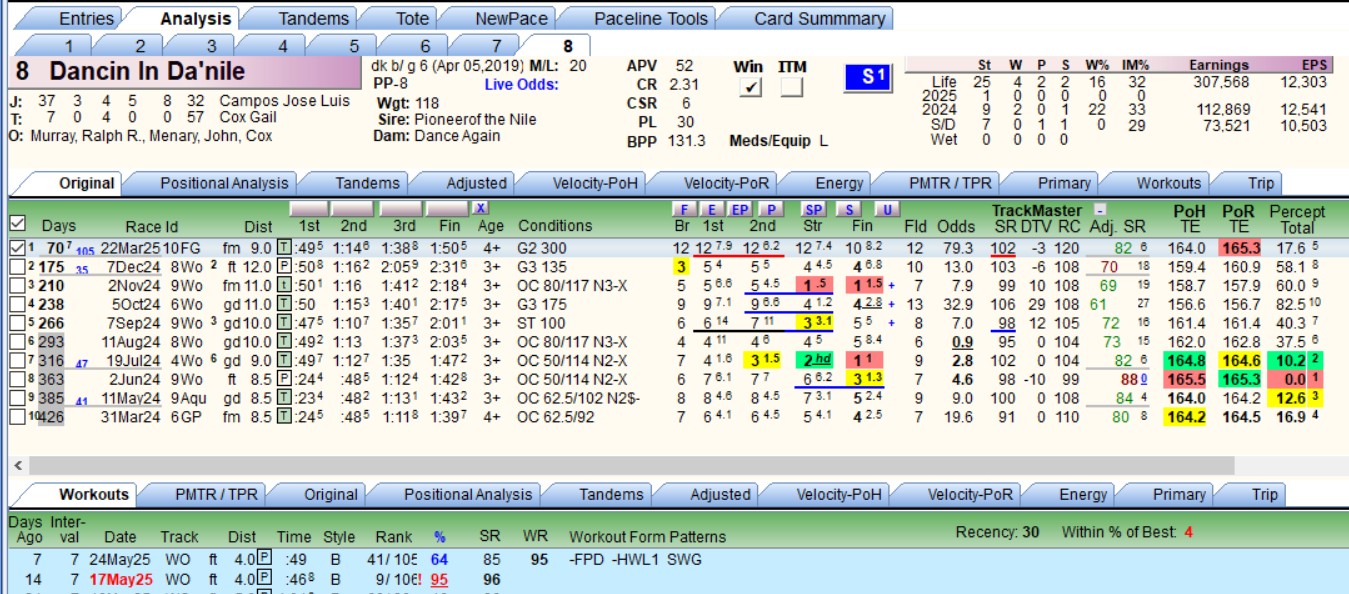
Task: Click the T surface icon in the 19Jul24 row
Action: [283, 361]
